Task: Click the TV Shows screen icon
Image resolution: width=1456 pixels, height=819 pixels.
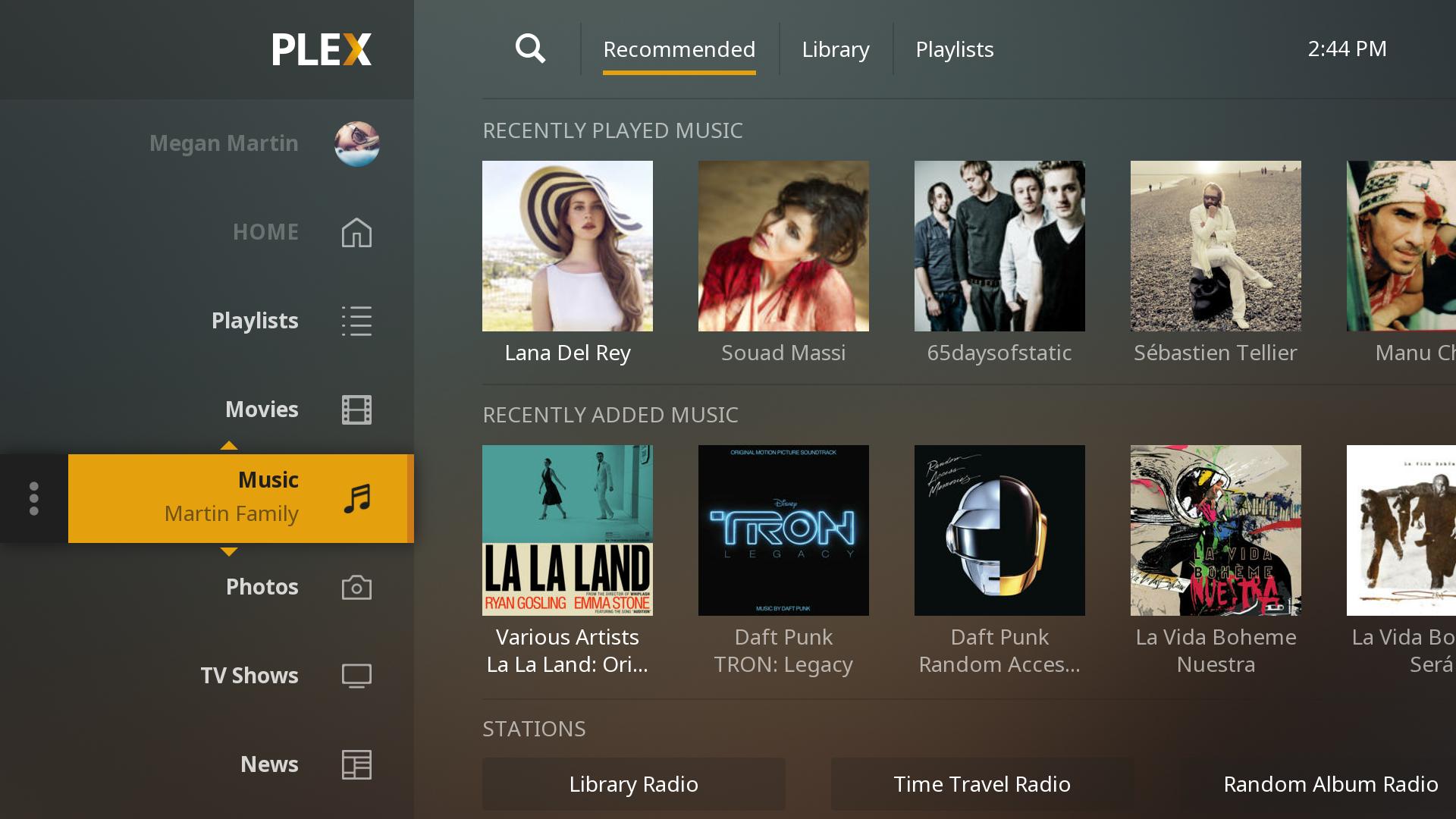Action: point(356,676)
